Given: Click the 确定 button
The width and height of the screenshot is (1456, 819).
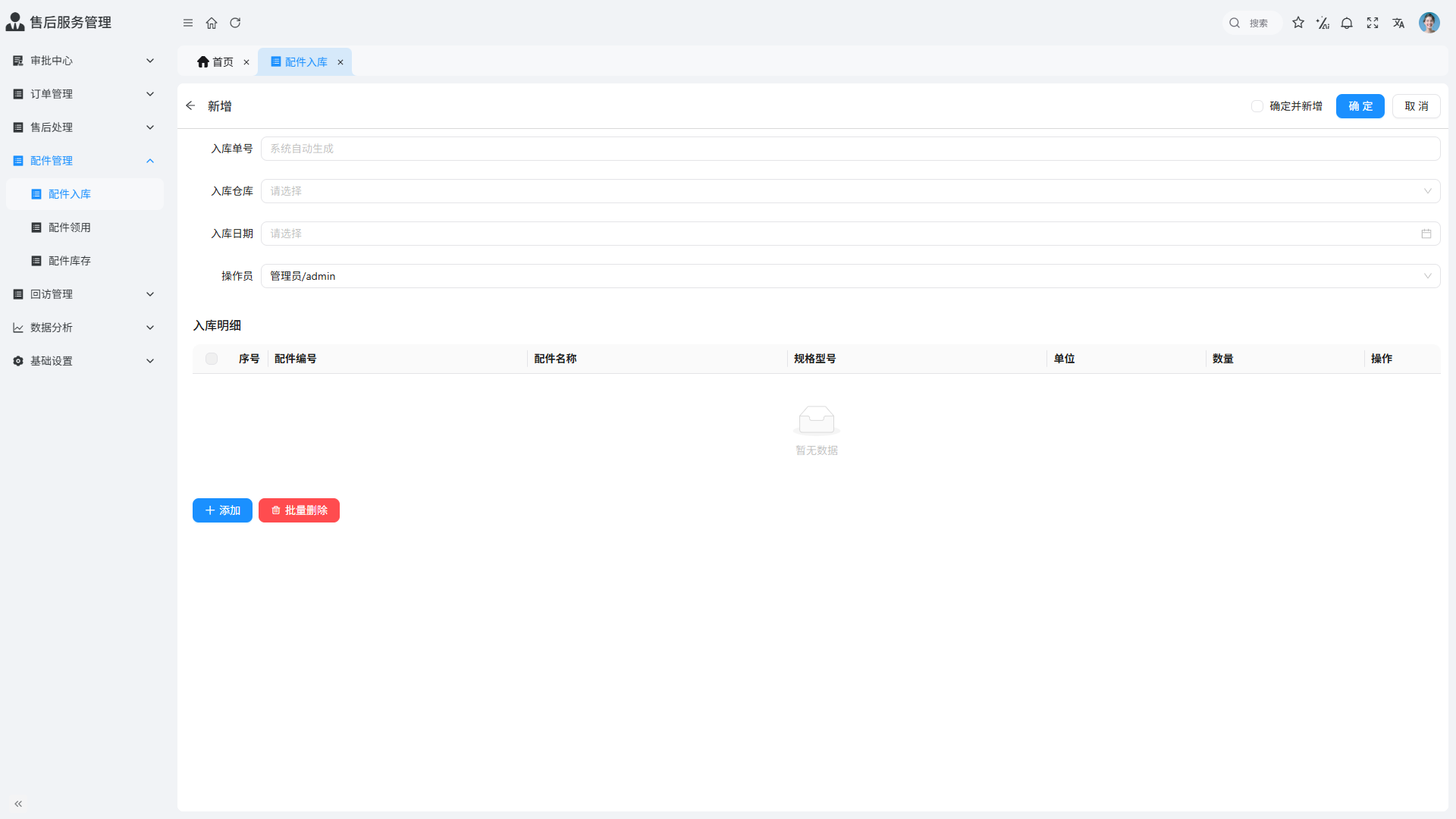Looking at the screenshot, I should pos(1360,106).
